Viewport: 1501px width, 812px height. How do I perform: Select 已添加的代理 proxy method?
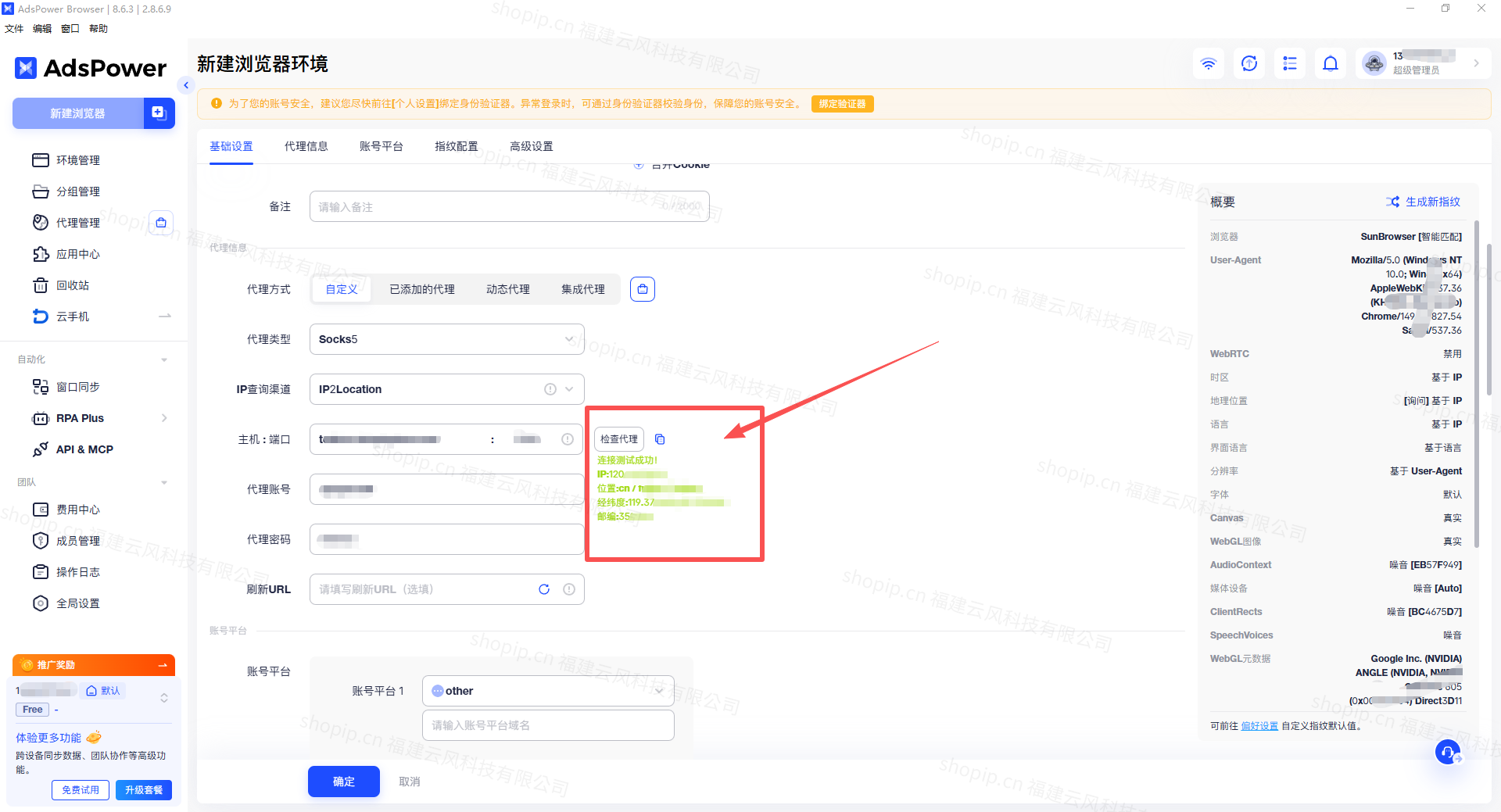[x=422, y=289]
